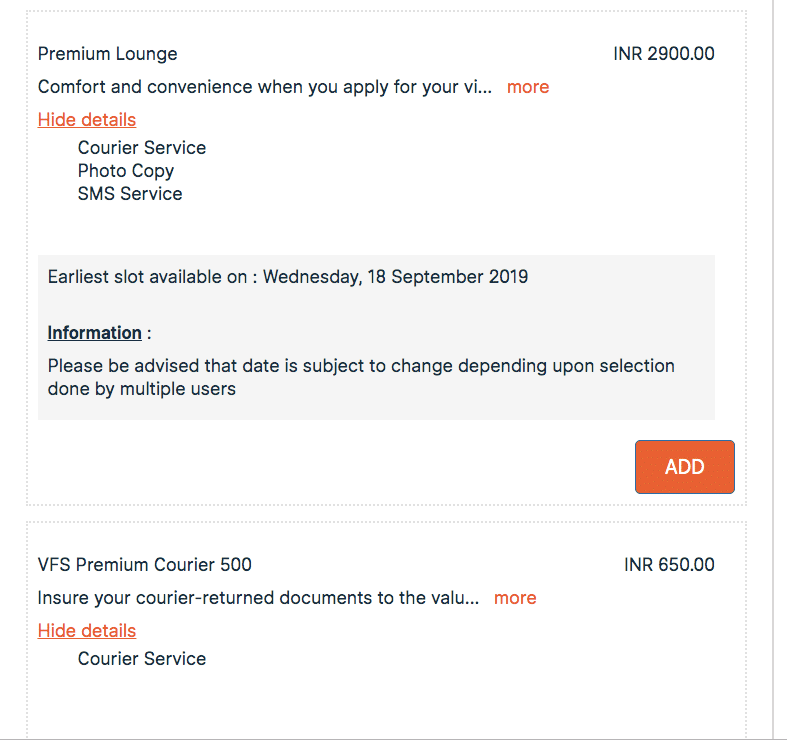Click the vertical scrollbar at the right edge

click(774, 370)
